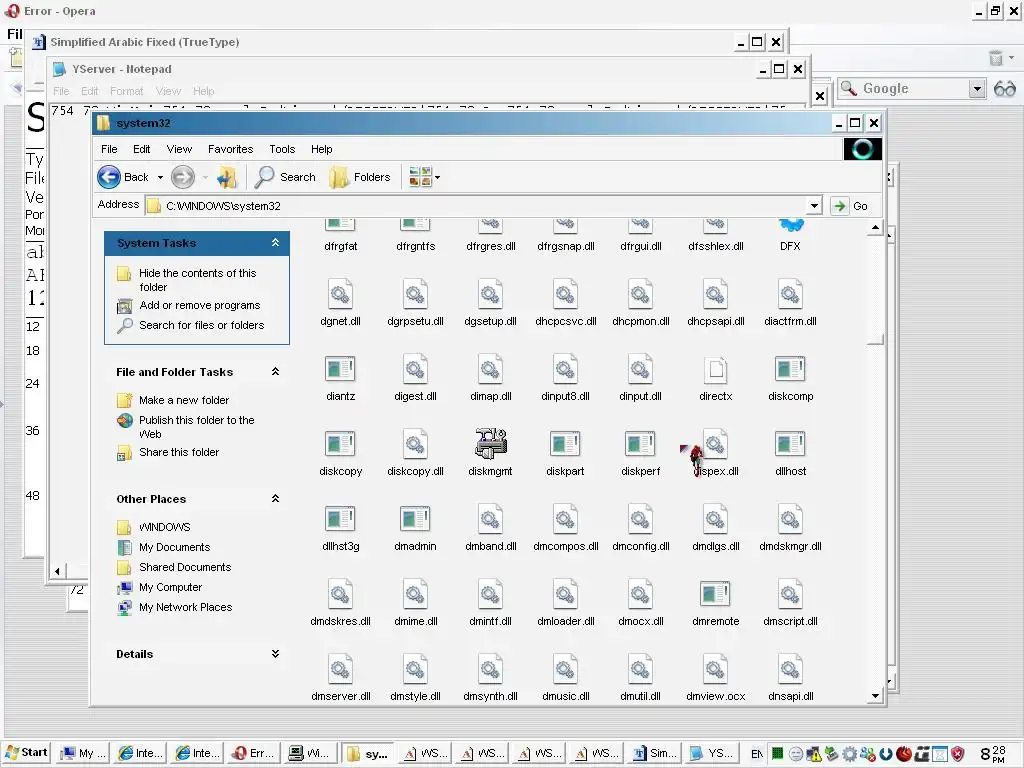
Task: Click the Go button beside address bar
Action: (850, 206)
